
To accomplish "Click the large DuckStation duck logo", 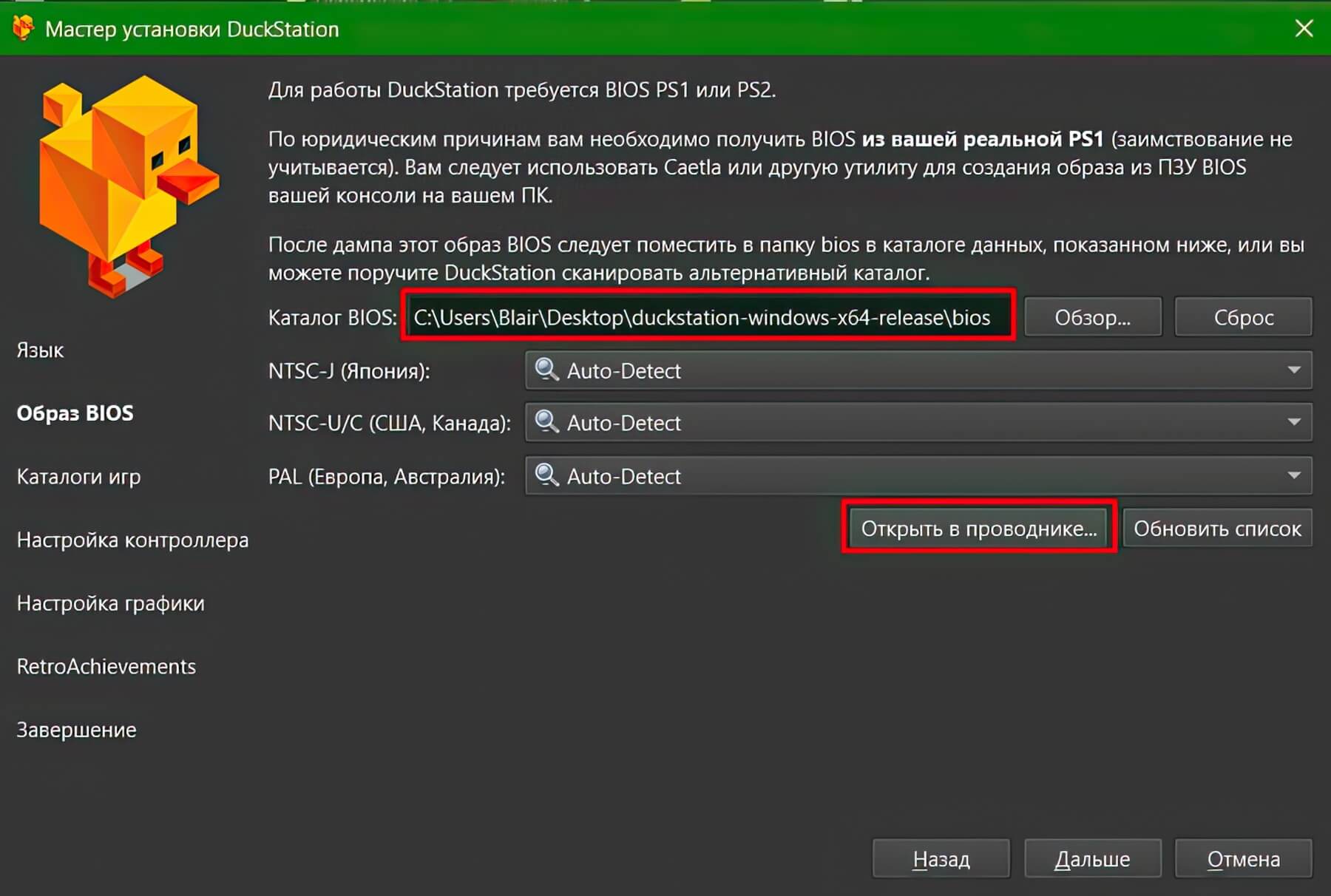I will [x=128, y=187].
